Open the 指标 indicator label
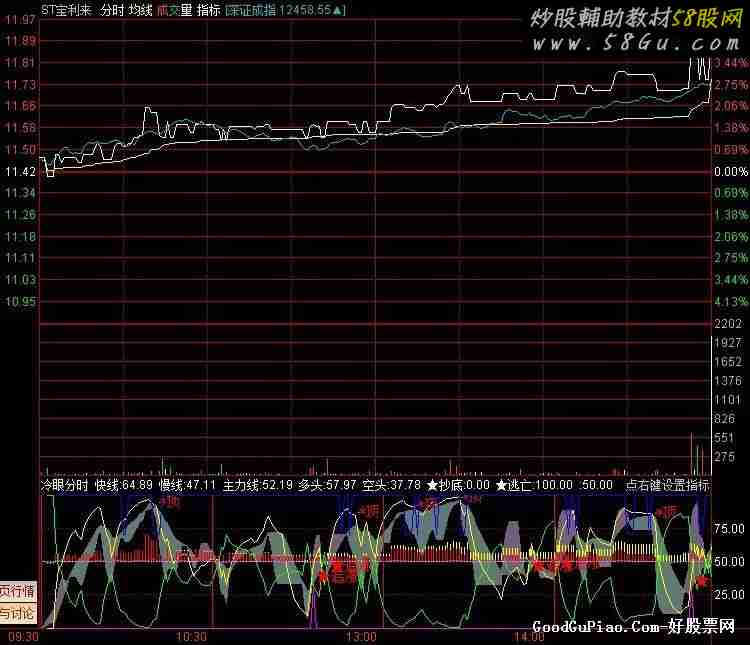Screen dimensions: 750x645 (x=209, y=10)
